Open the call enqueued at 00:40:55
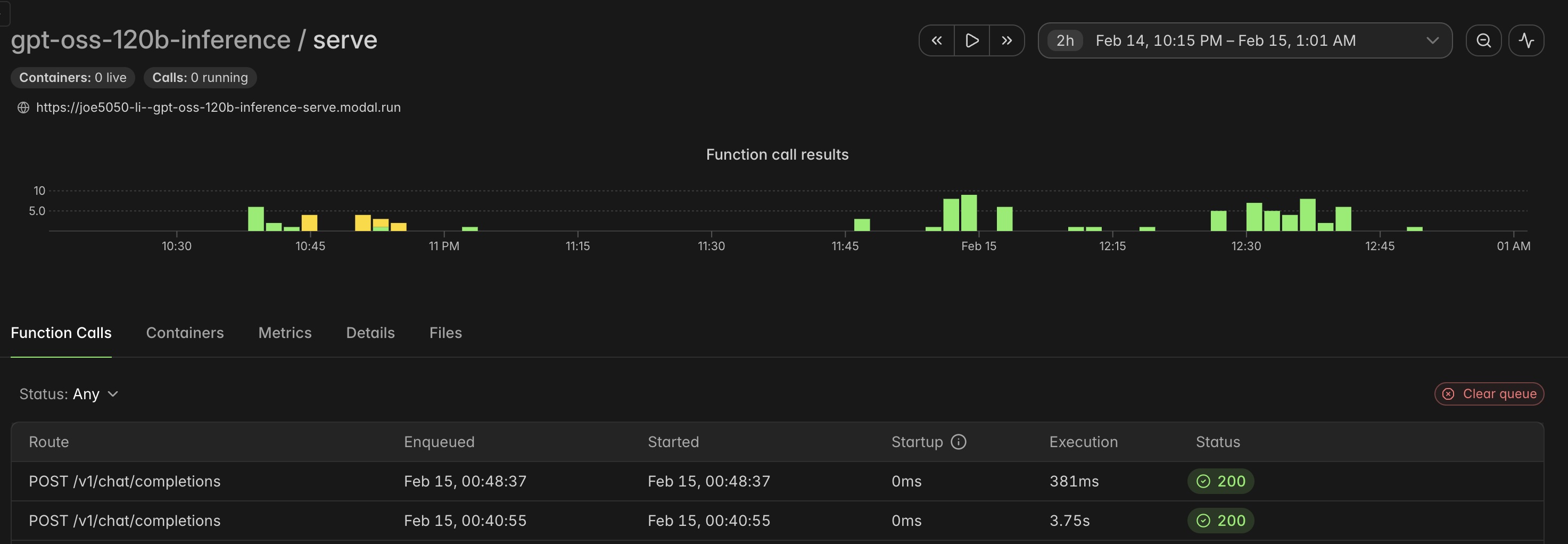The width and height of the screenshot is (1568, 544). 777,521
